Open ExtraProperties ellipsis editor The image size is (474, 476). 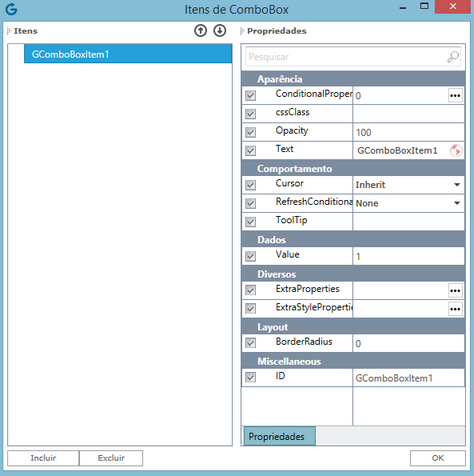click(455, 291)
